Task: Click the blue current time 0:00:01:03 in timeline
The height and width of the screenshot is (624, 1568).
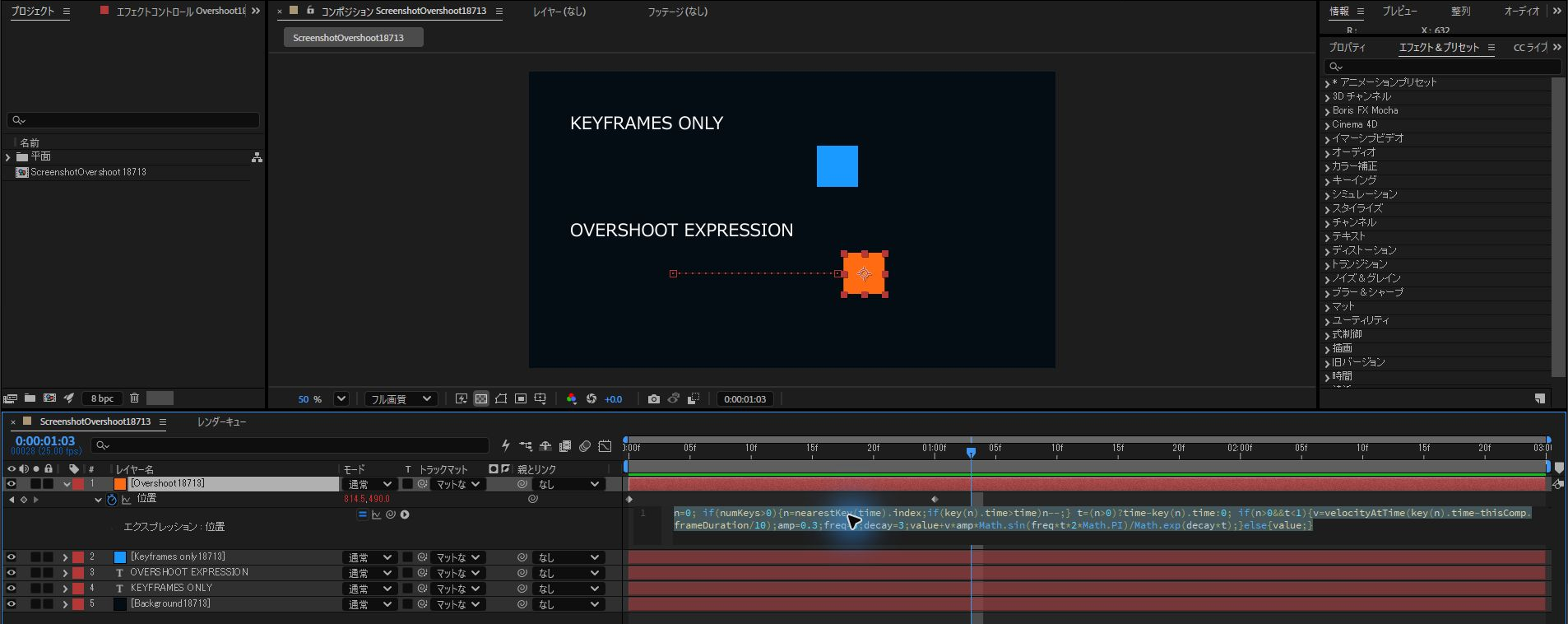Action: 45,441
